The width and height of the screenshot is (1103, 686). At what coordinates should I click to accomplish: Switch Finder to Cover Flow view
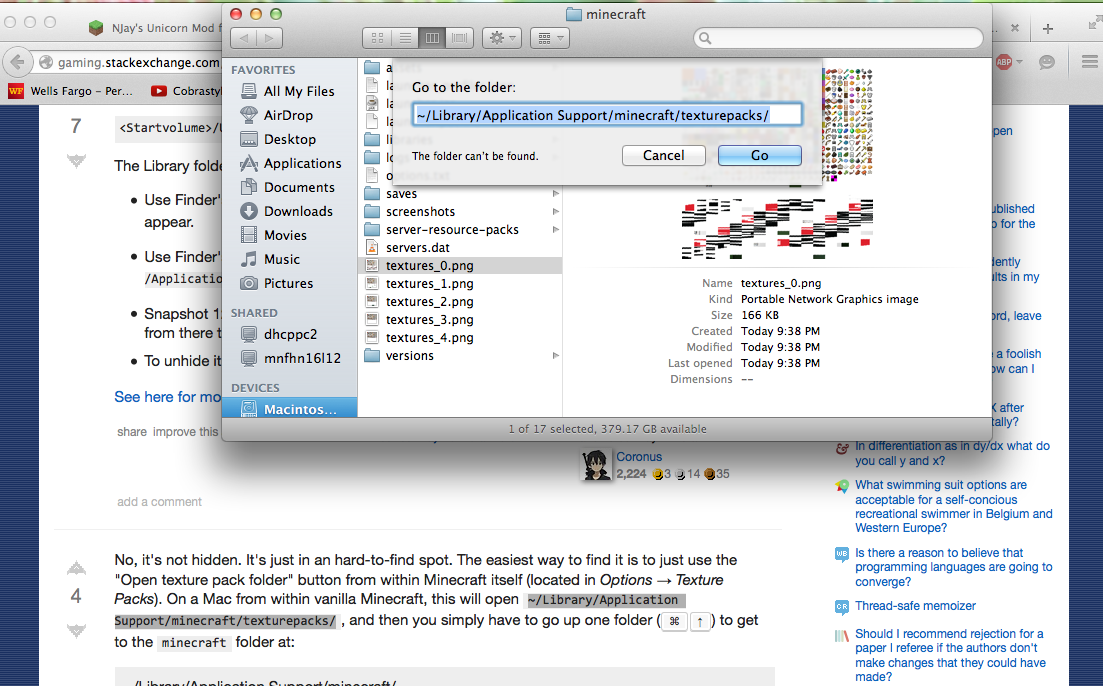[459, 38]
